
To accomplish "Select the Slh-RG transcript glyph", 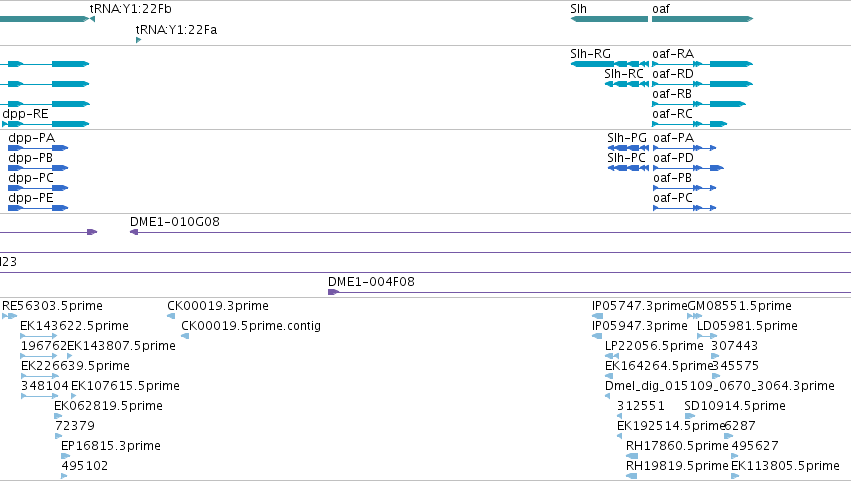I will [609, 64].
